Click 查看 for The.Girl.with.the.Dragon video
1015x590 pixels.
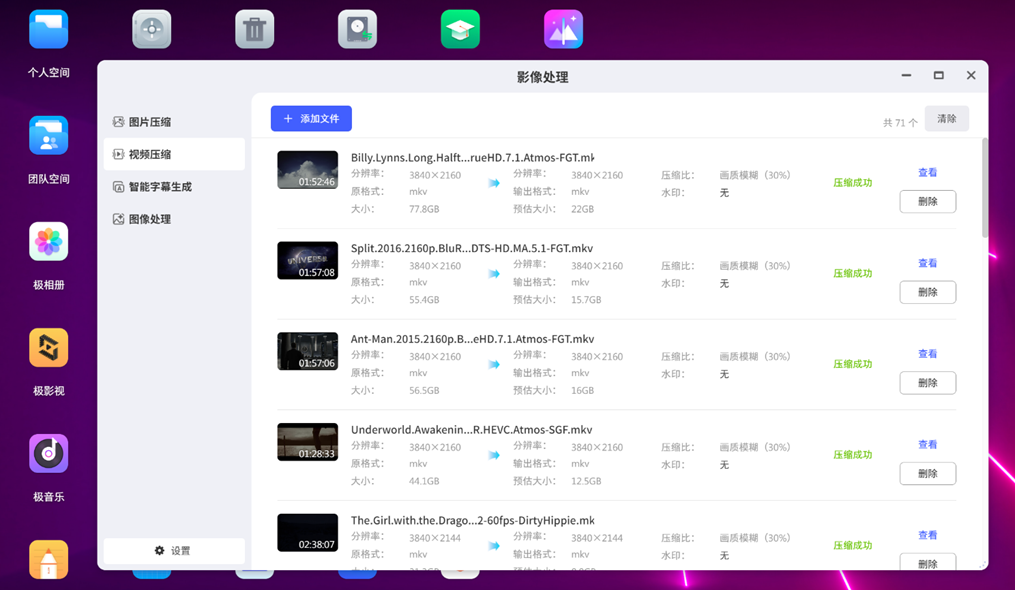[x=928, y=535]
